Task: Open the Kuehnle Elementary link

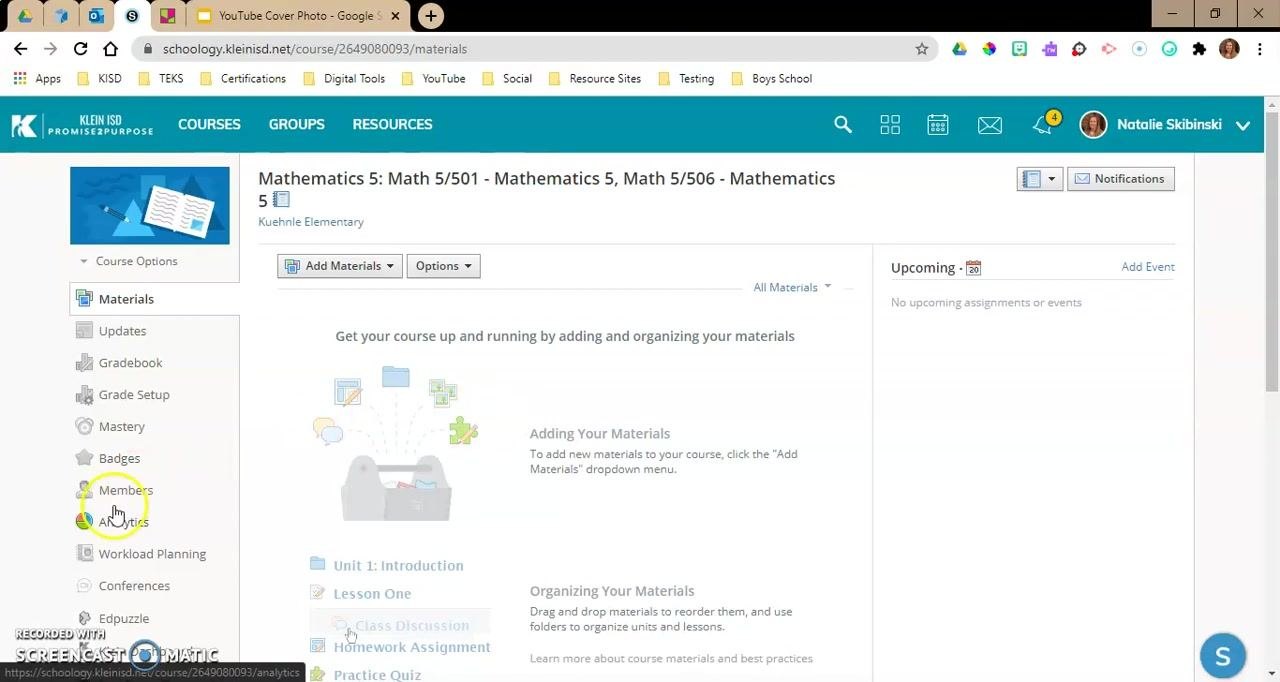Action: click(311, 222)
